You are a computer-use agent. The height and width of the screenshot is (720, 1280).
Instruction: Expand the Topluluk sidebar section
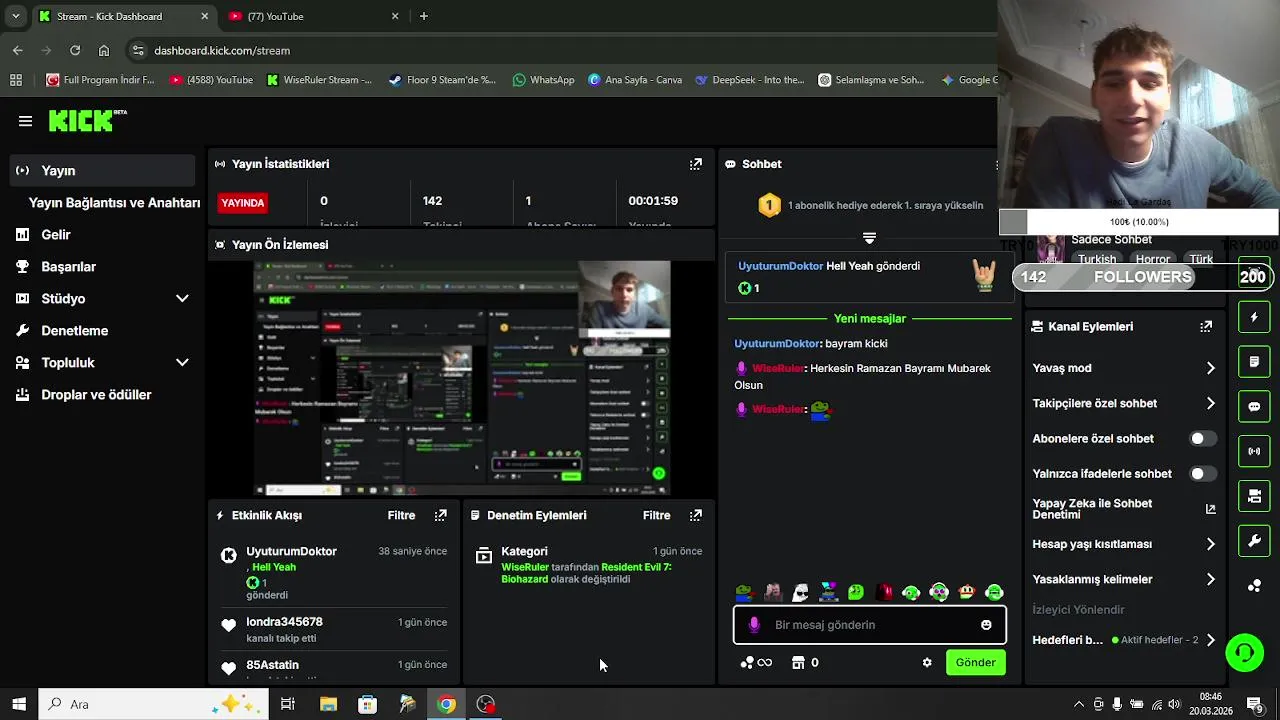182,362
